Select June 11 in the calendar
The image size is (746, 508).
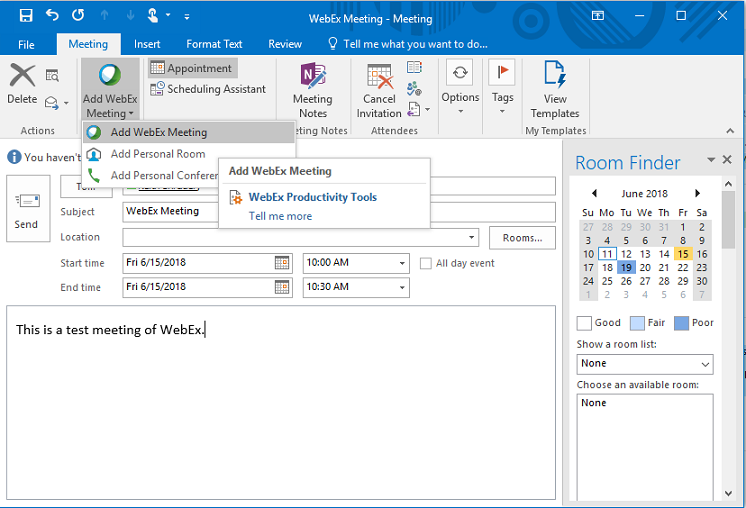click(607, 254)
